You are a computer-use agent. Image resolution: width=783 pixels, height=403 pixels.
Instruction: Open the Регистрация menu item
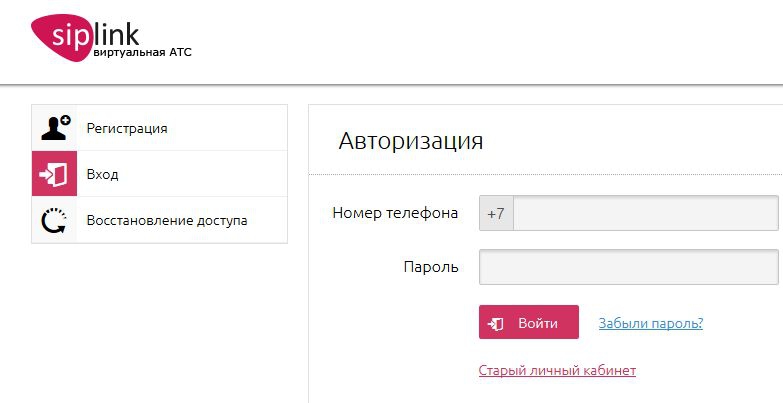[127, 128]
